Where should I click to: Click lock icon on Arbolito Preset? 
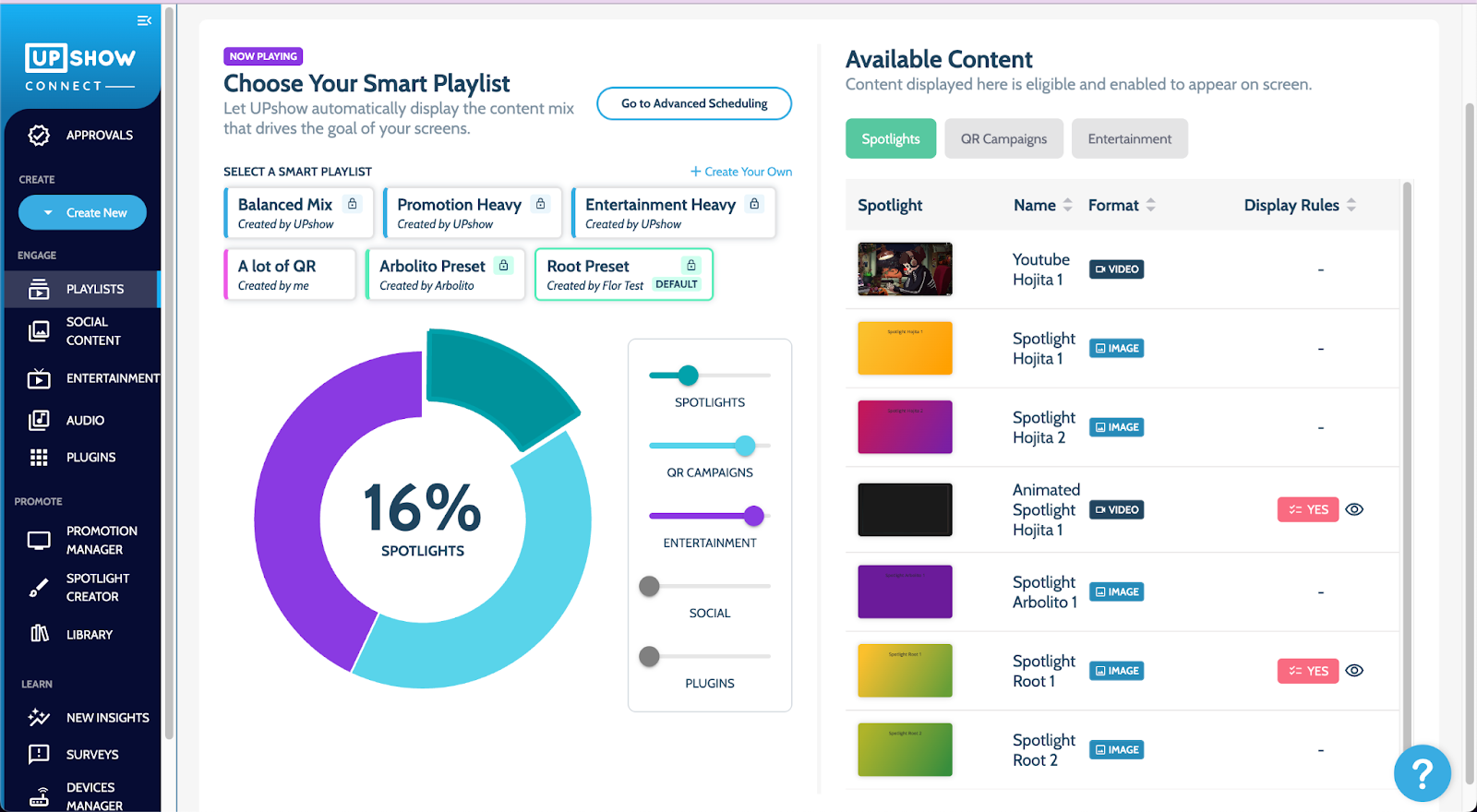click(x=504, y=266)
